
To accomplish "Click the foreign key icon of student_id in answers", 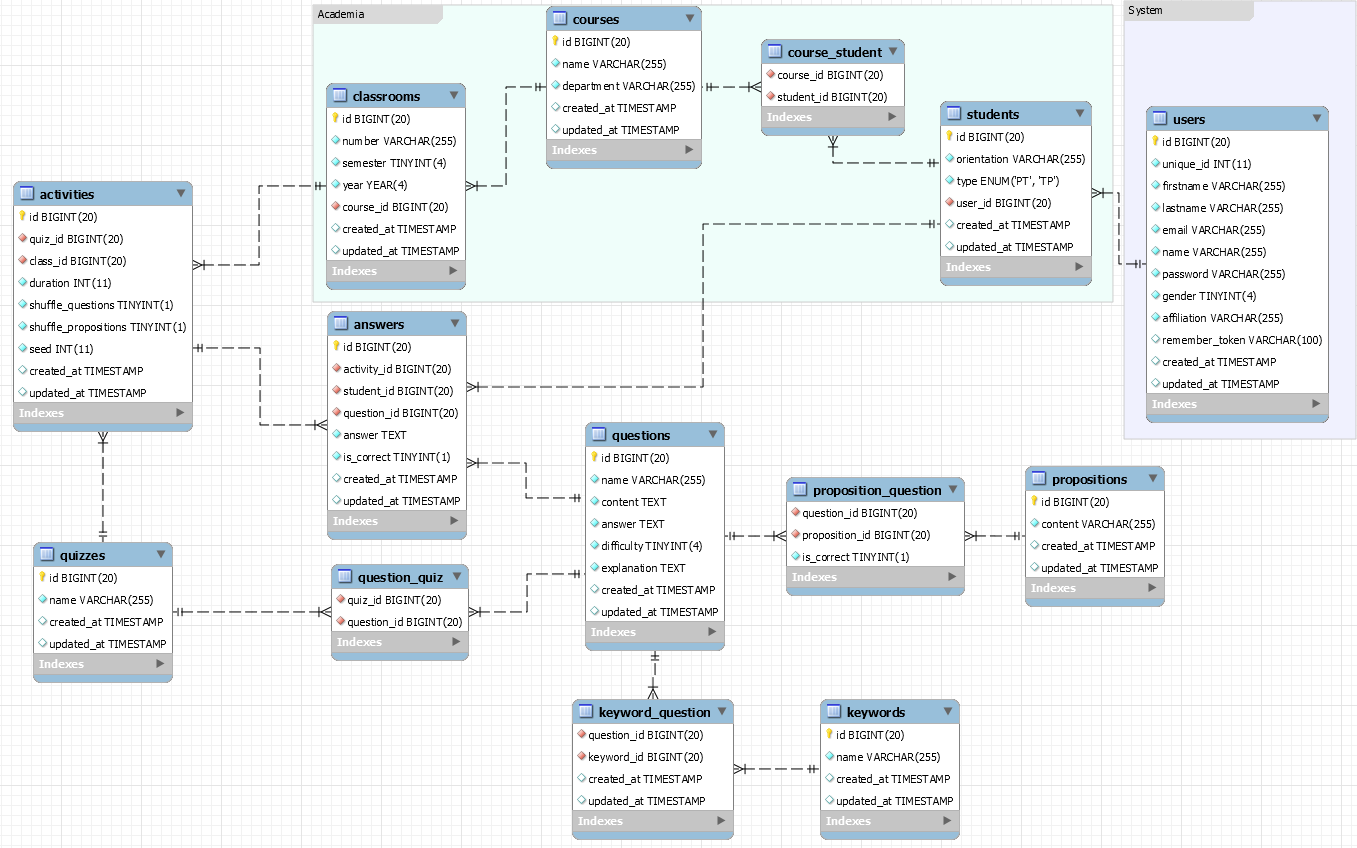I will [x=336, y=391].
